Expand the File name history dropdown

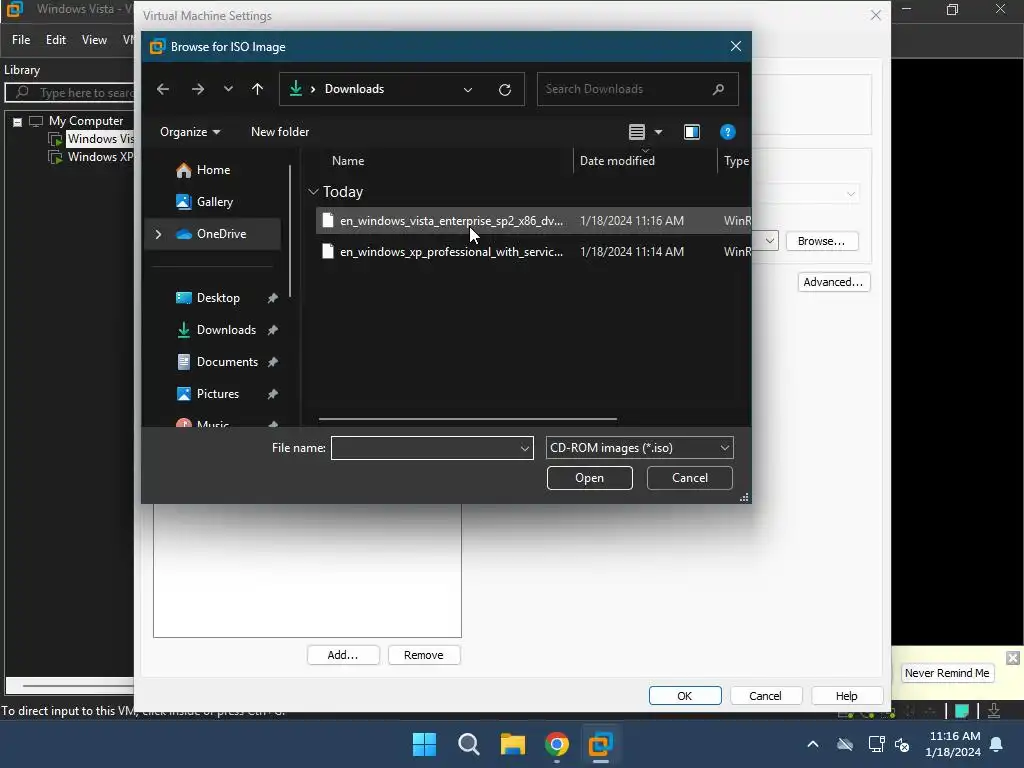point(524,448)
